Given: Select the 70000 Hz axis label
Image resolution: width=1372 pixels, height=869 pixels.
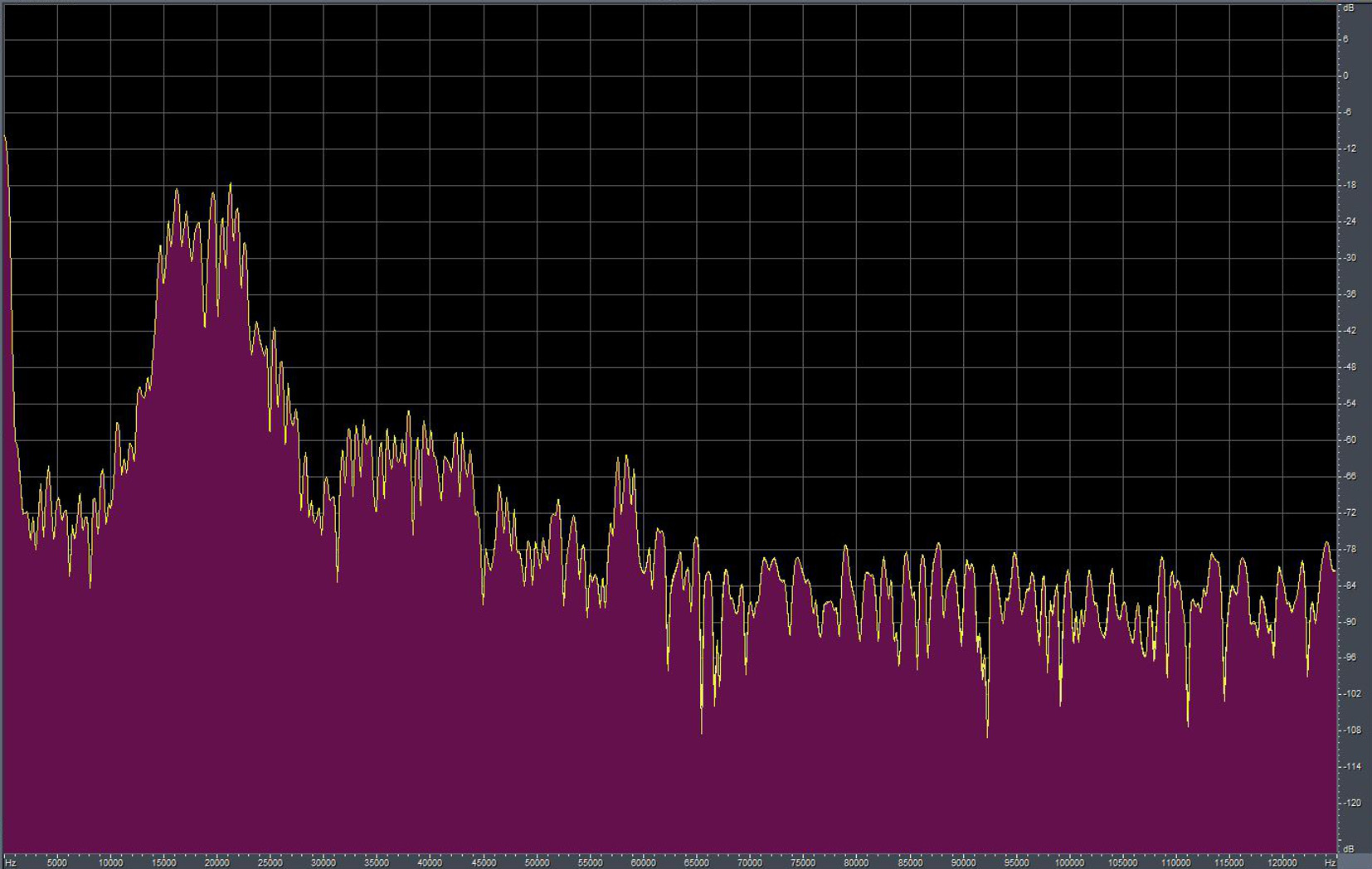Looking at the screenshot, I should pos(750,863).
